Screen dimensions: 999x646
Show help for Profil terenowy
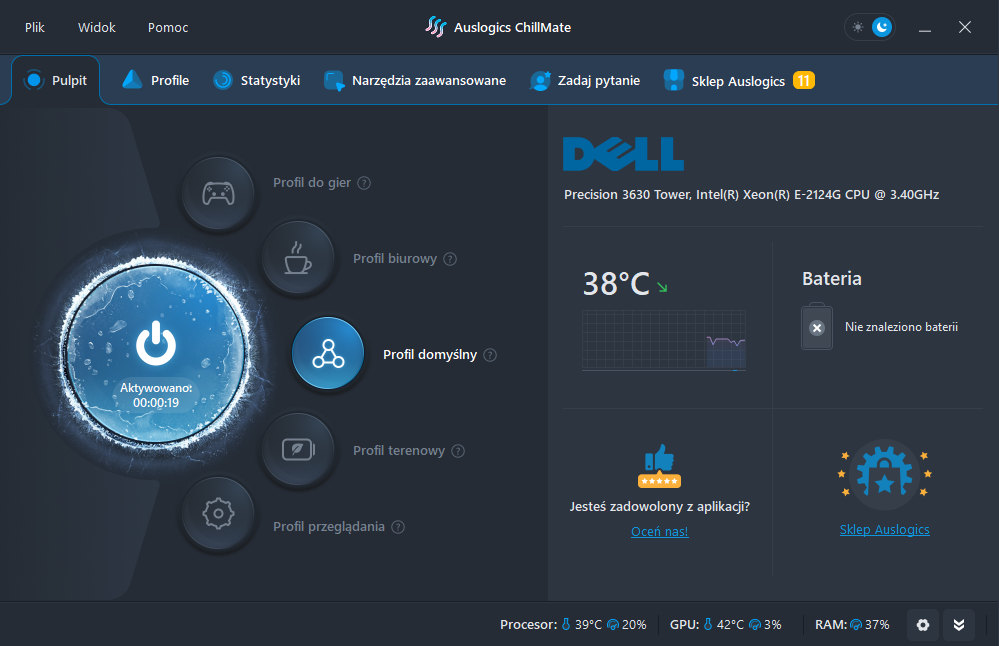coord(458,451)
